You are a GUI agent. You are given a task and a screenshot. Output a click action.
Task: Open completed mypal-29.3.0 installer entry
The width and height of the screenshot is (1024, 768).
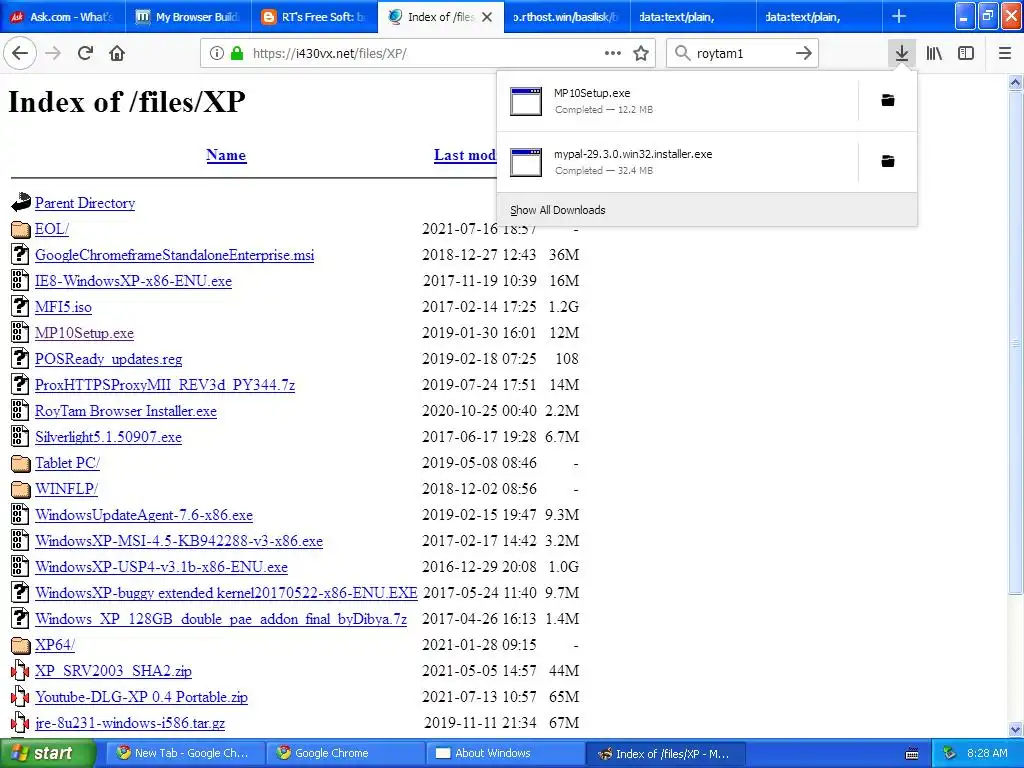(677, 162)
